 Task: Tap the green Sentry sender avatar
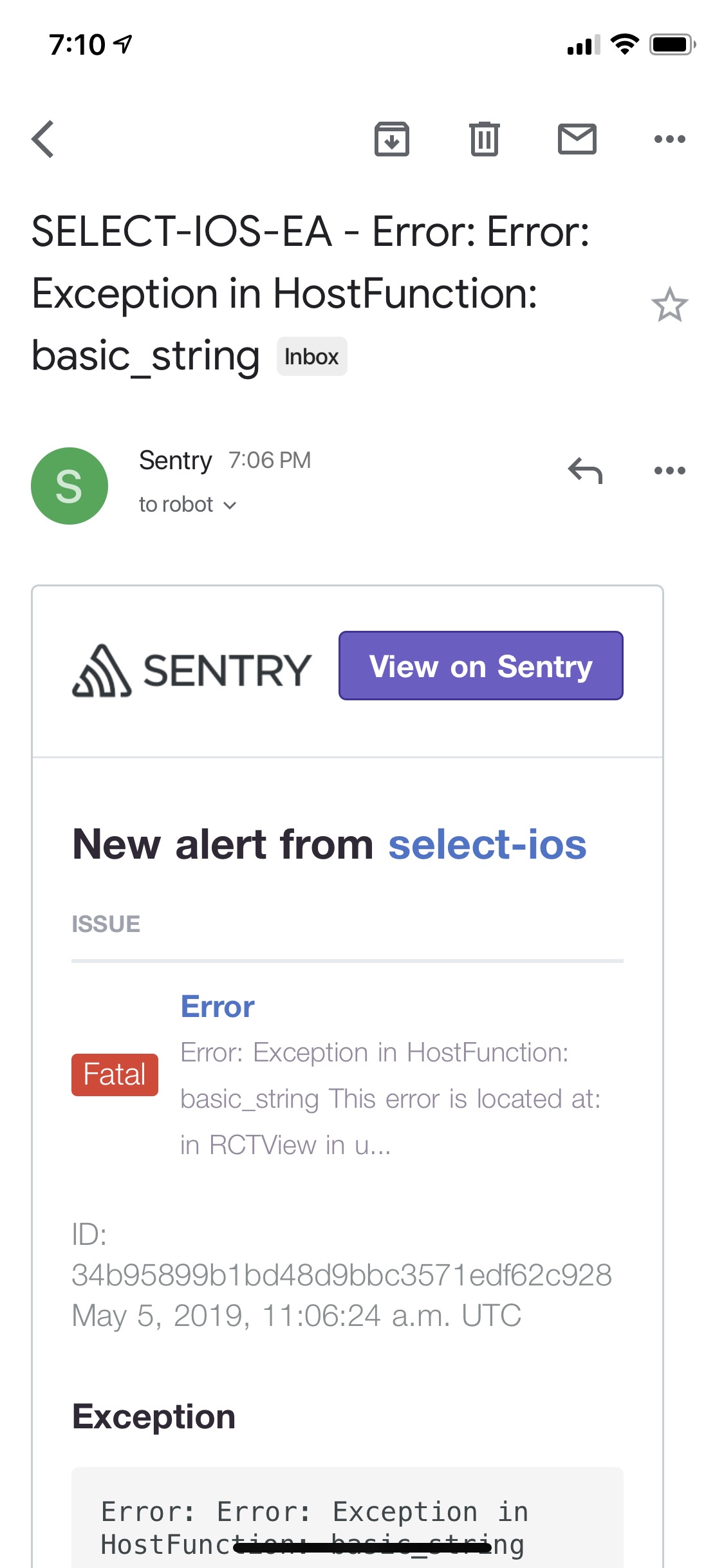point(70,486)
